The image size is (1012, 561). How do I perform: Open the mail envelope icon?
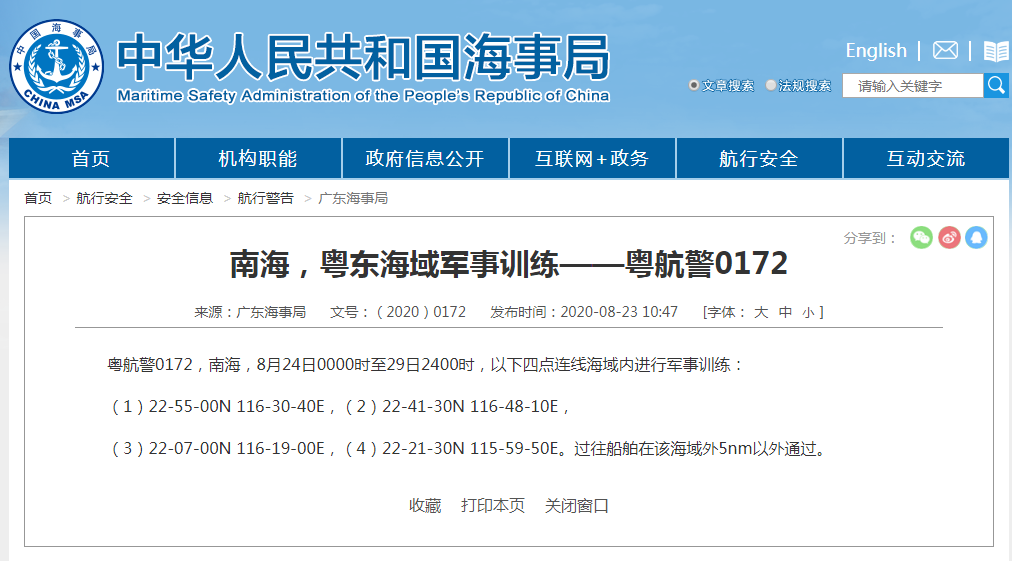click(x=945, y=50)
